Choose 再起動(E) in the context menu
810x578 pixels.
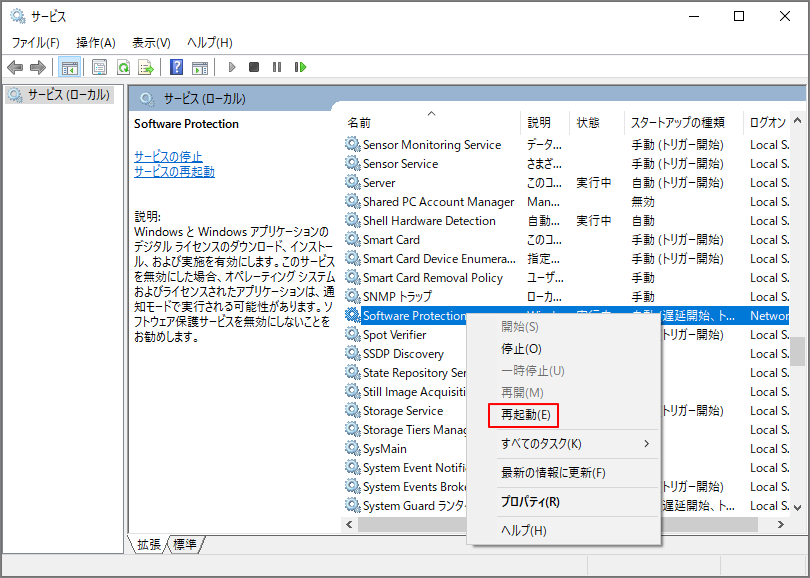click(564, 415)
